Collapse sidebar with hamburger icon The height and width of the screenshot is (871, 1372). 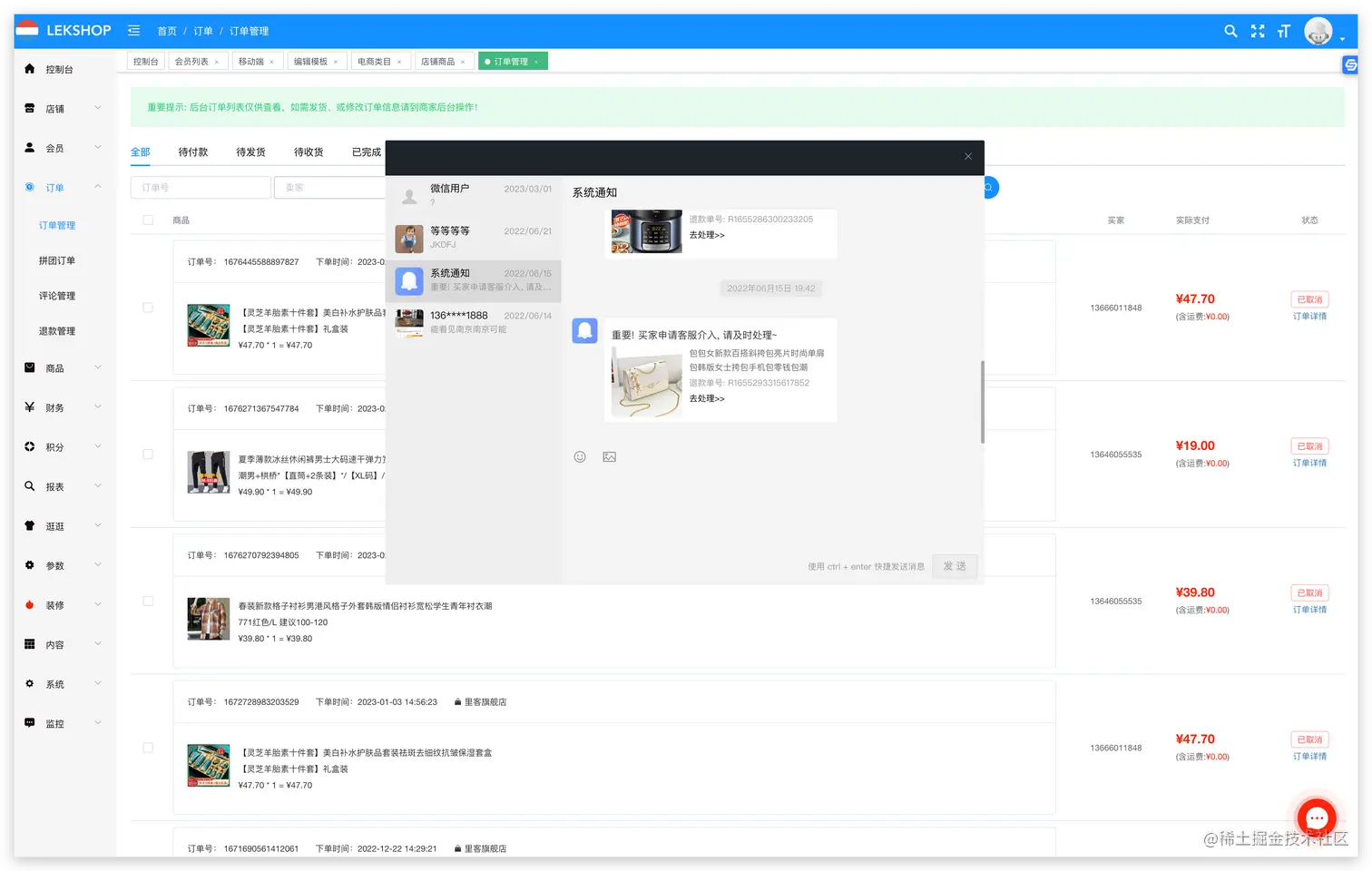coord(134,30)
